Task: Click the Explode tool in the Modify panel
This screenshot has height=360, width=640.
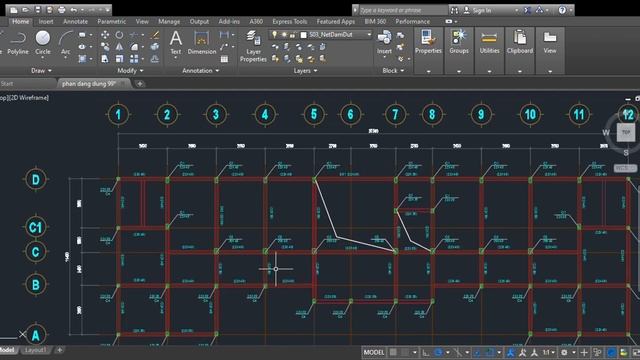Action: point(155,47)
